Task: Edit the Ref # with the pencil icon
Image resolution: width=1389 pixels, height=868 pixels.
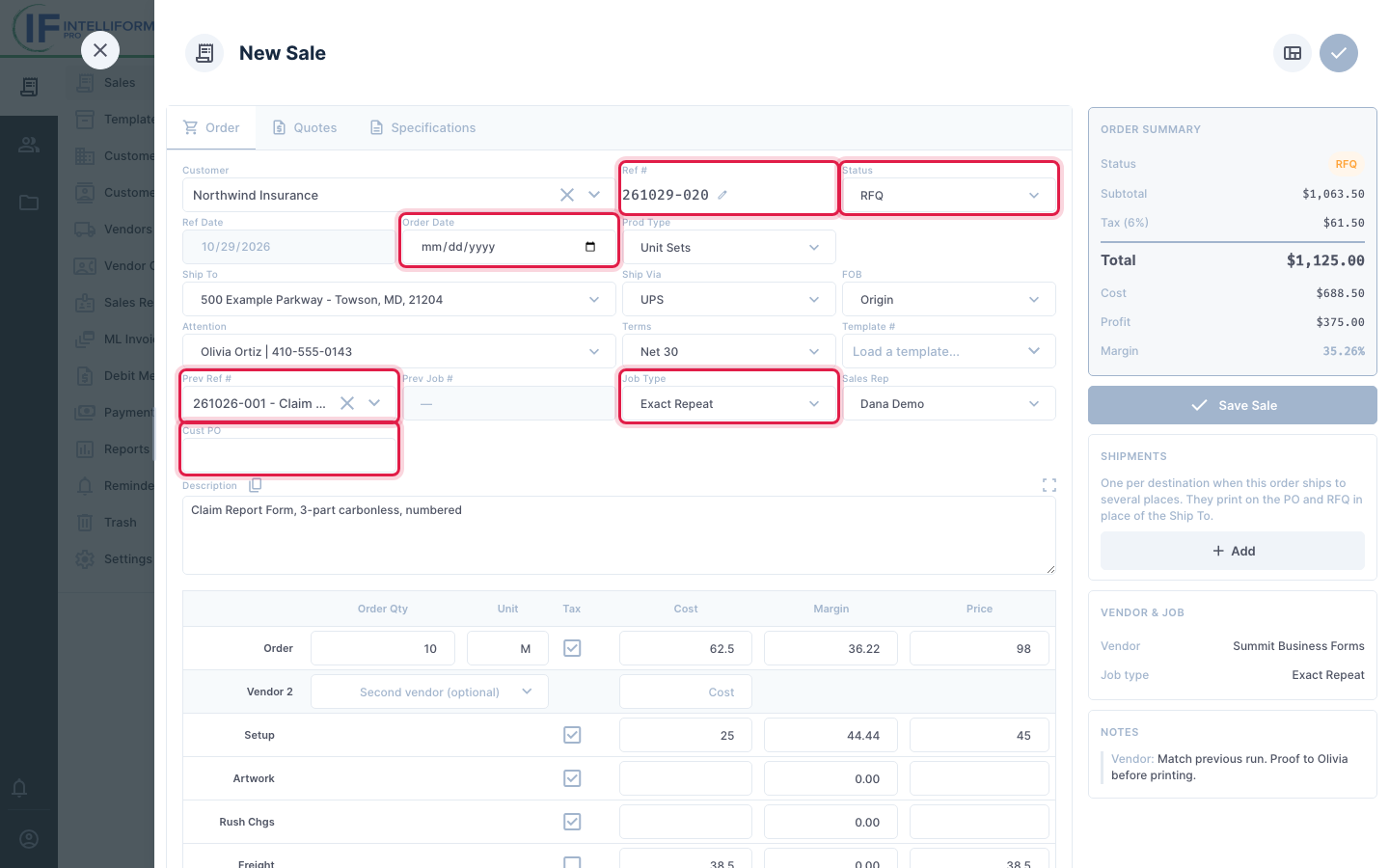Action: pos(722,195)
